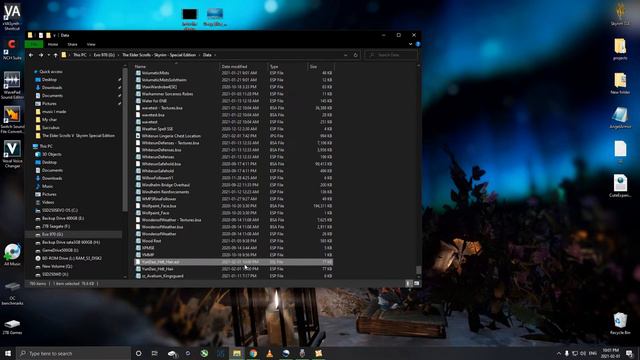Screen dimensions: 640x360
Task: Click the navigation pane scrollbar
Action: point(125,139)
